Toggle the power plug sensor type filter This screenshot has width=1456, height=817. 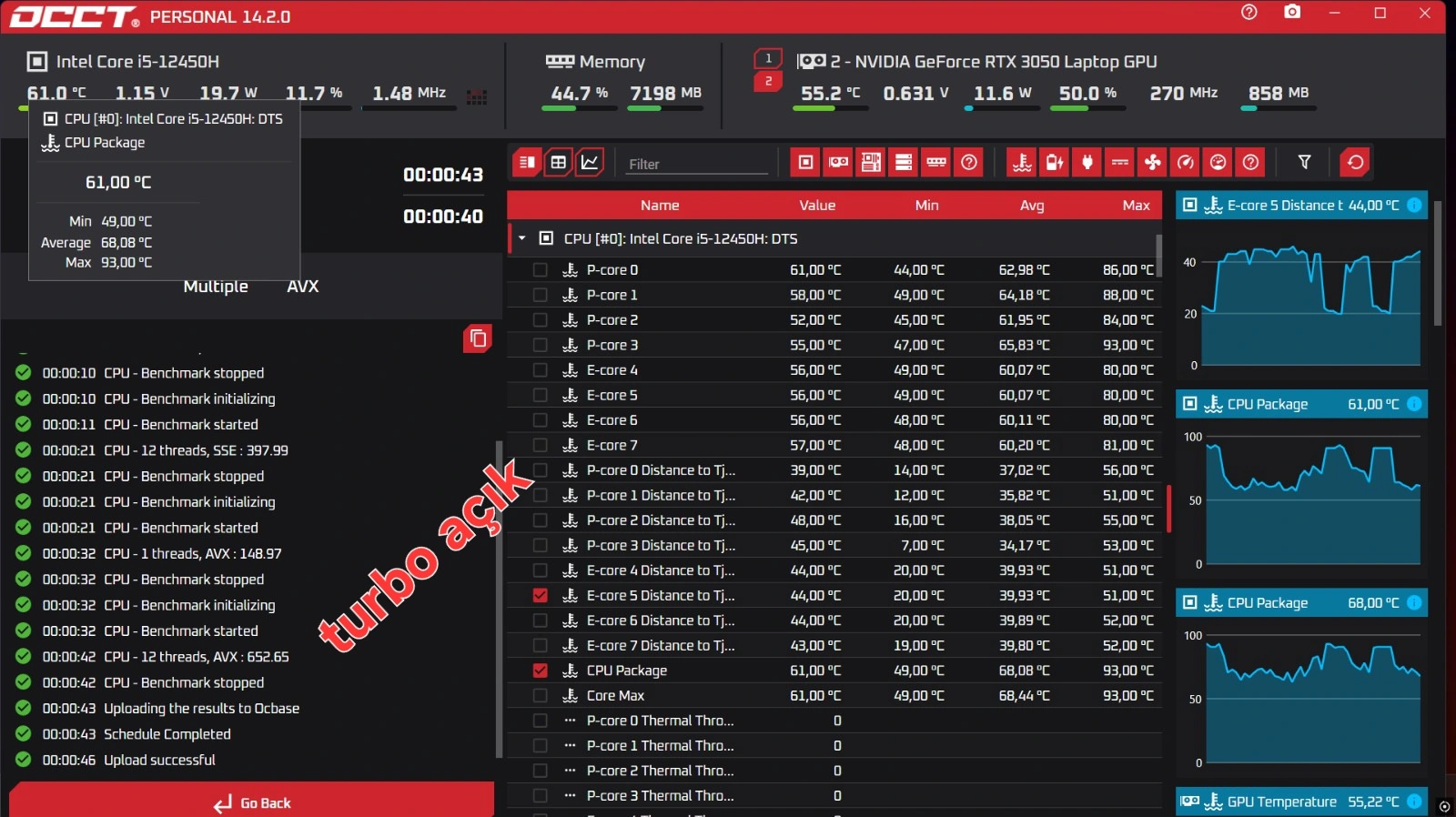click(1087, 163)
